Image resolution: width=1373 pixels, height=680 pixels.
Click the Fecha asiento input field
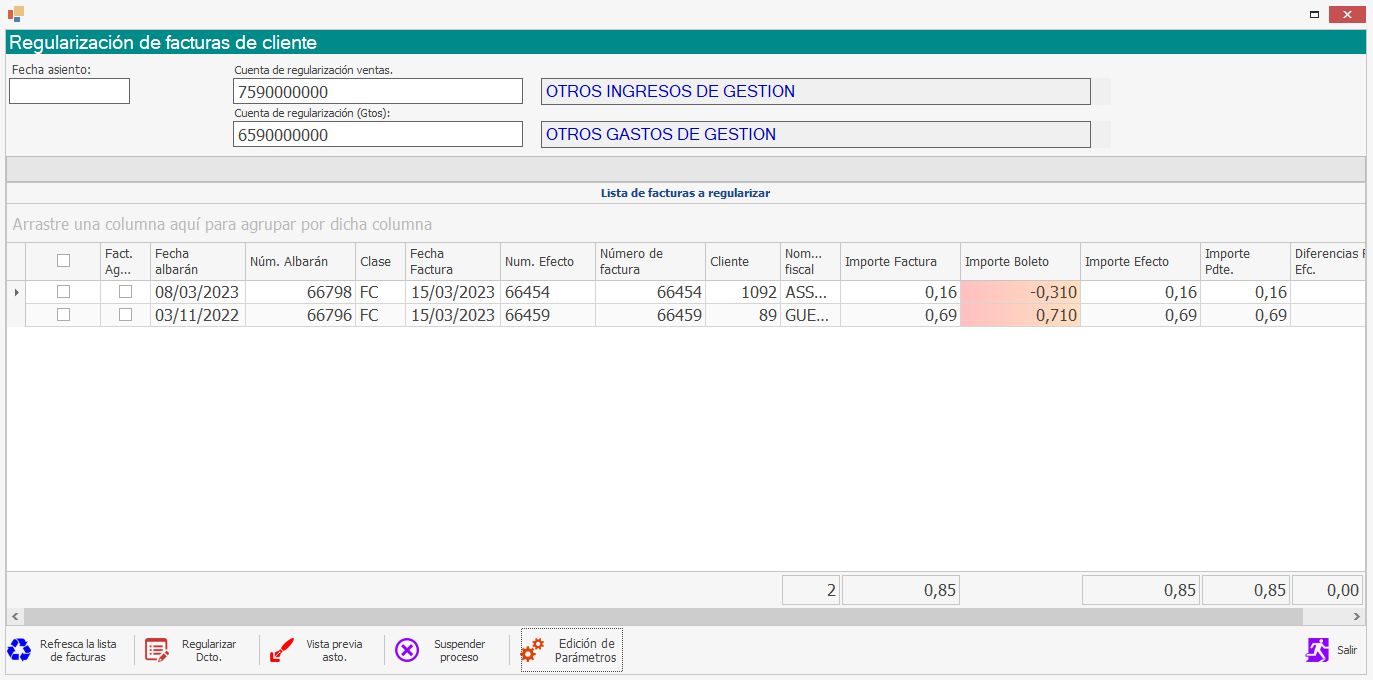tap(69, 91)
